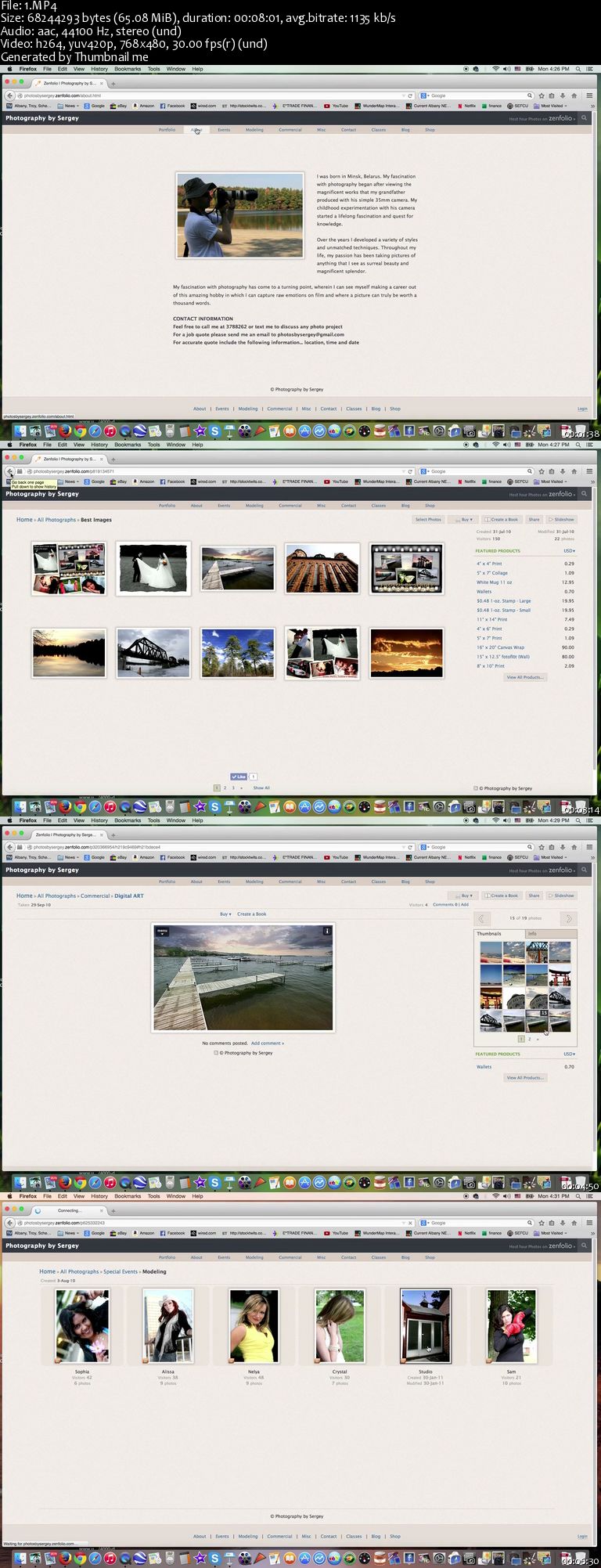Open USD currency dropdown in Digital ART sidebar
This screenshot has width=601, height=1568.
click(x=569, y=1054)
